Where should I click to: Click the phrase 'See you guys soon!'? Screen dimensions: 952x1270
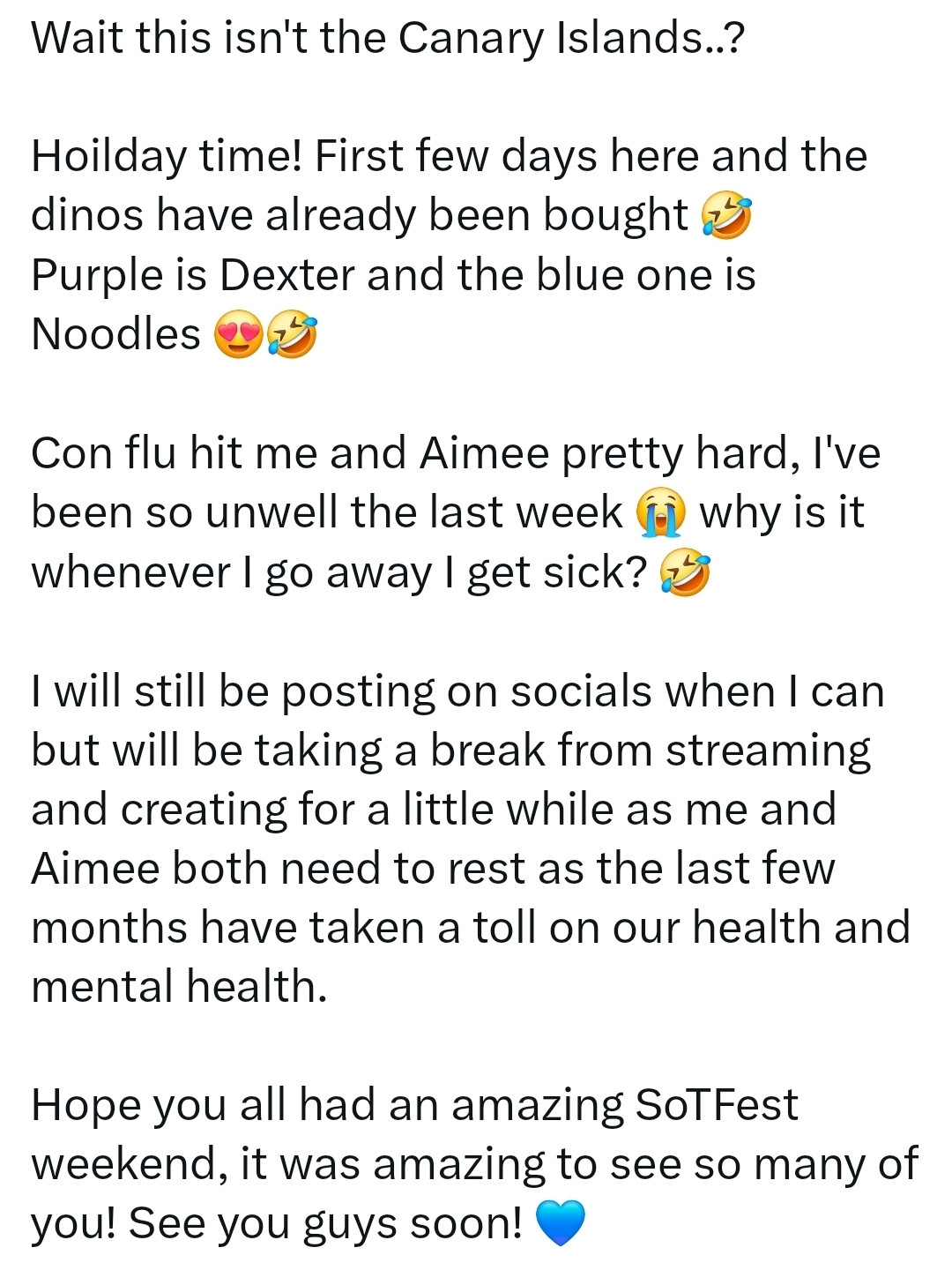[x=325, y=1225]
